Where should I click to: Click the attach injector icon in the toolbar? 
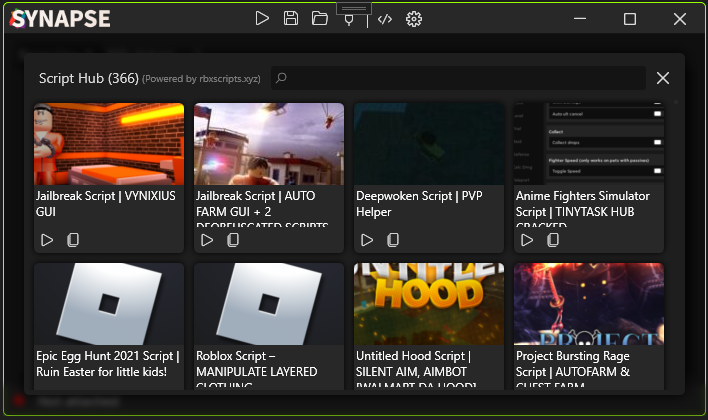[x=349, y=20]
